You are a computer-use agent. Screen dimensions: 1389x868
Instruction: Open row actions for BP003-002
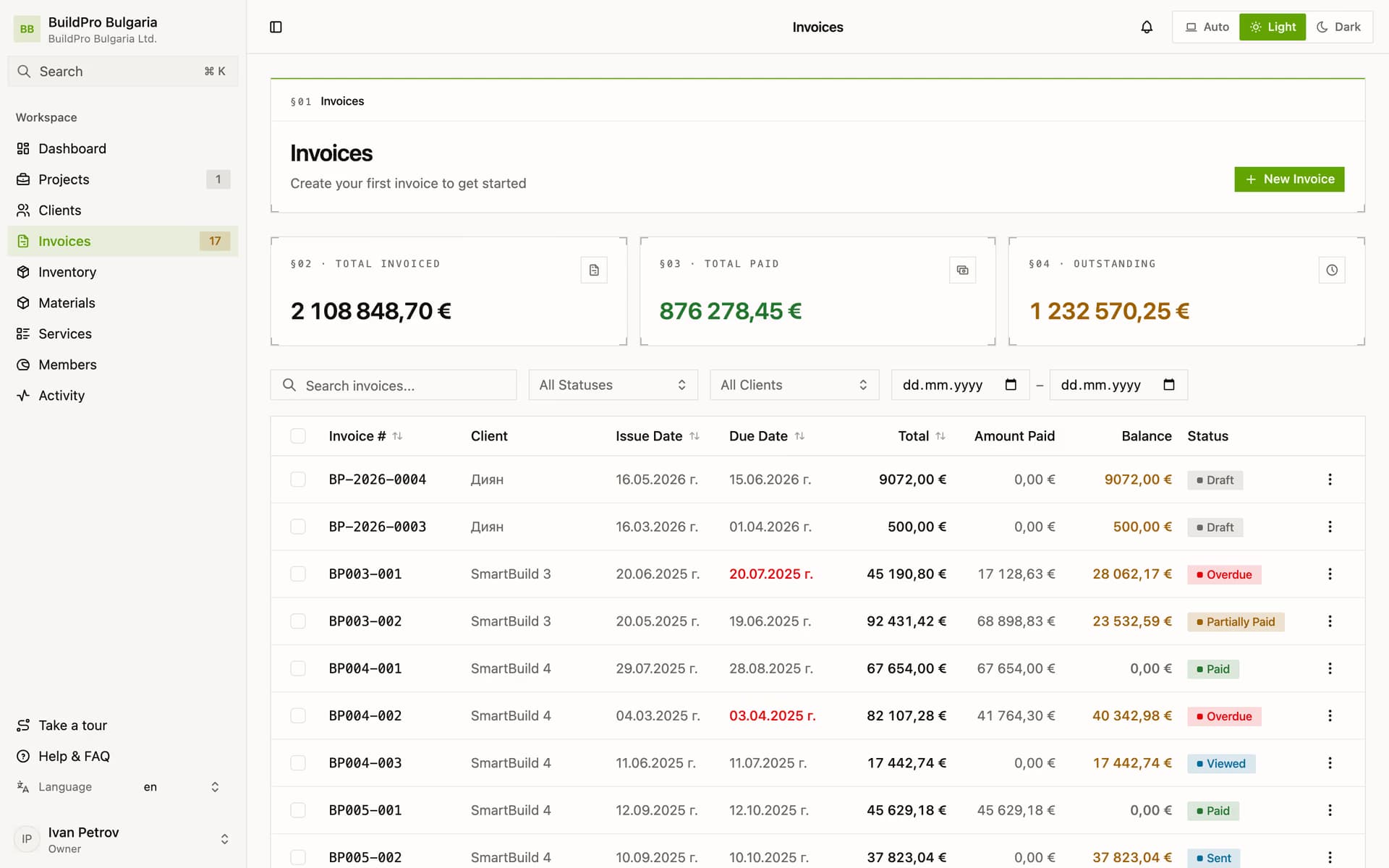pos(1330,621)
